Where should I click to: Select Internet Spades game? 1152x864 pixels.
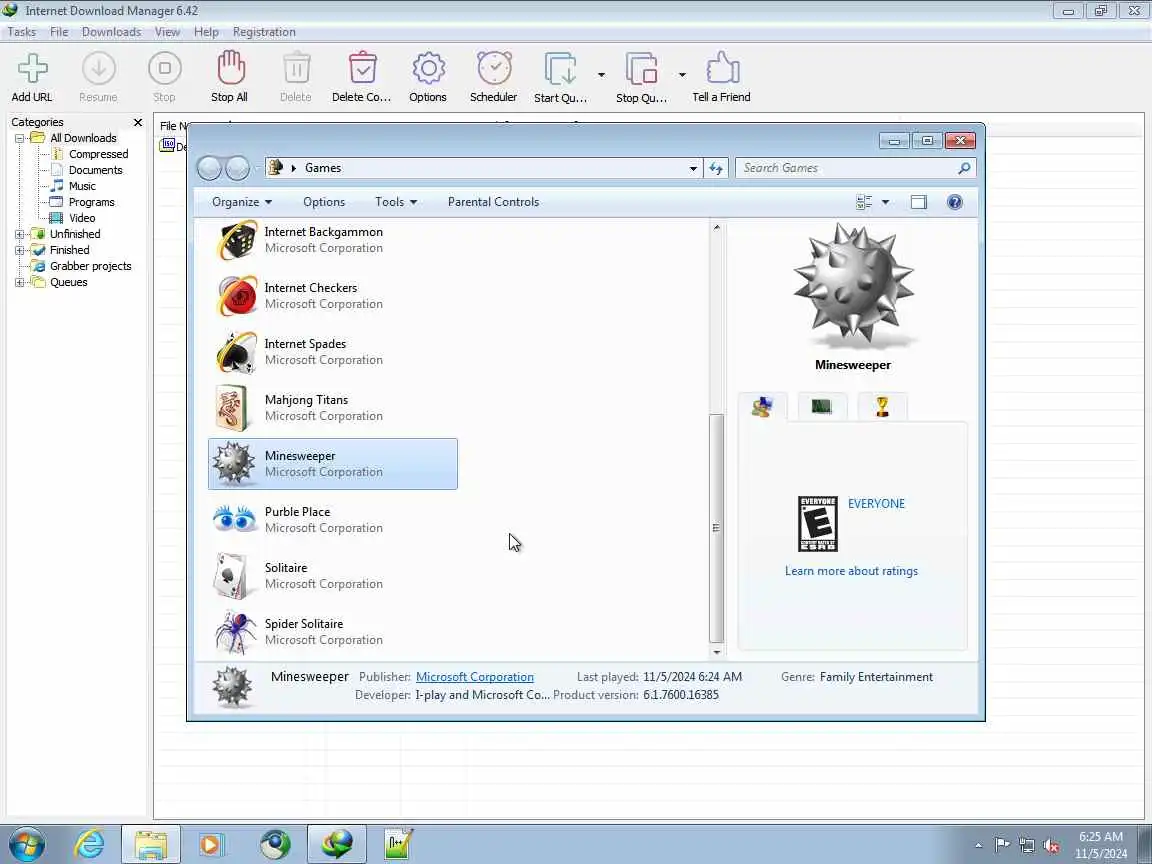(x=333, y=352)
